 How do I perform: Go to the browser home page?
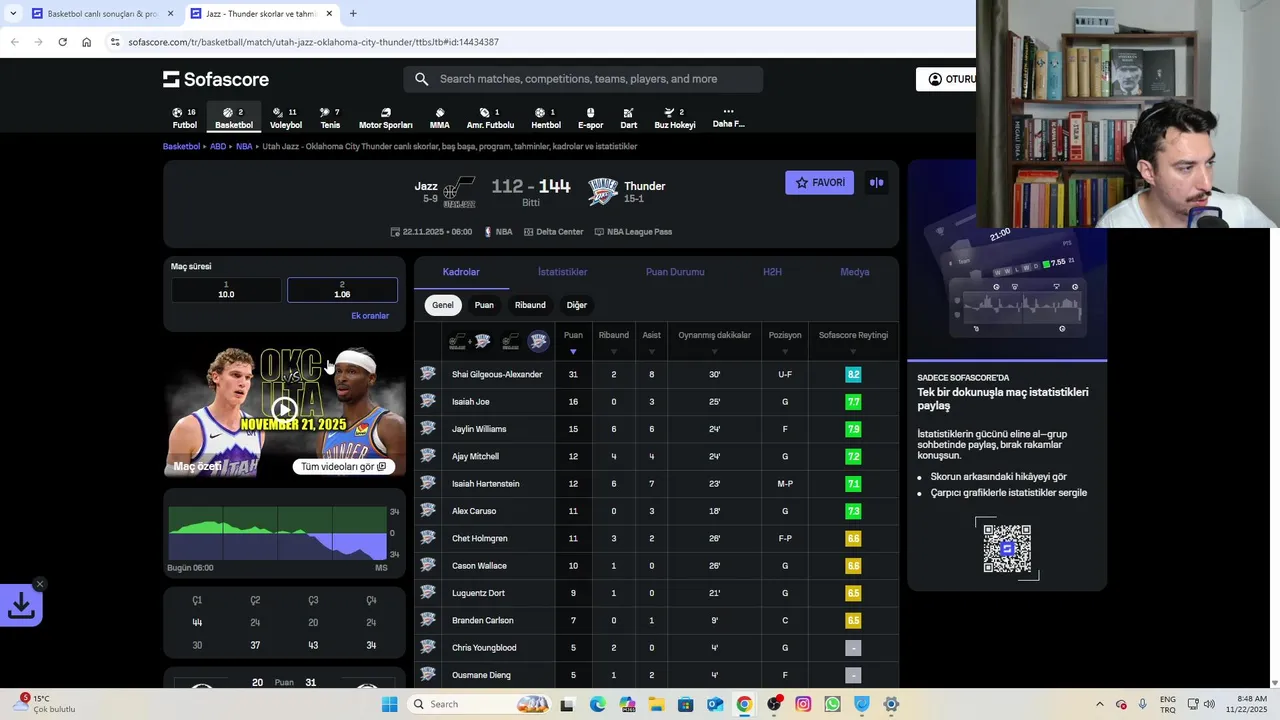[x=86, y=42]
